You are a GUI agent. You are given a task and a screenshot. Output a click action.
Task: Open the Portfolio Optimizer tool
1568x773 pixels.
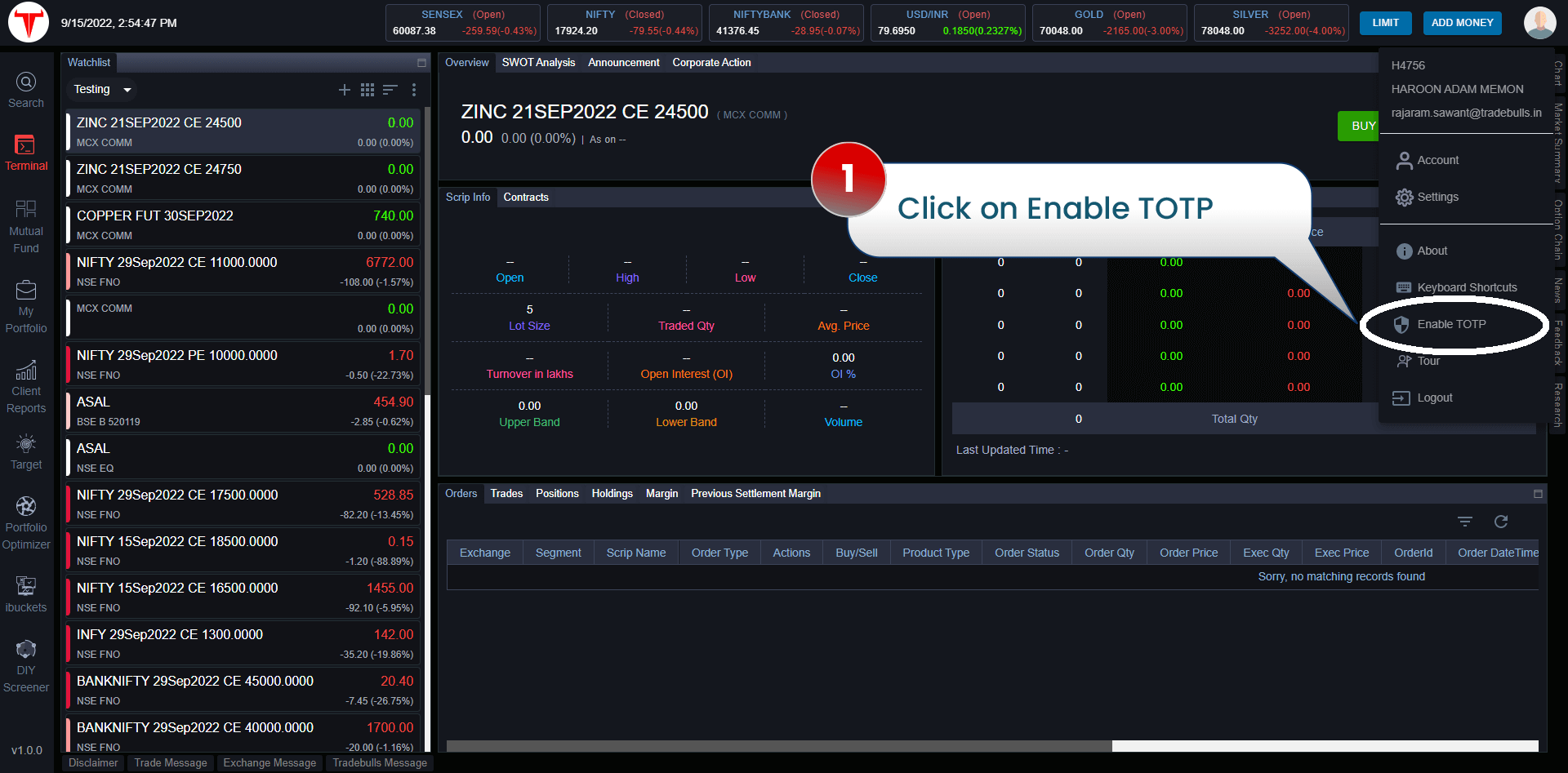[26, 523]
